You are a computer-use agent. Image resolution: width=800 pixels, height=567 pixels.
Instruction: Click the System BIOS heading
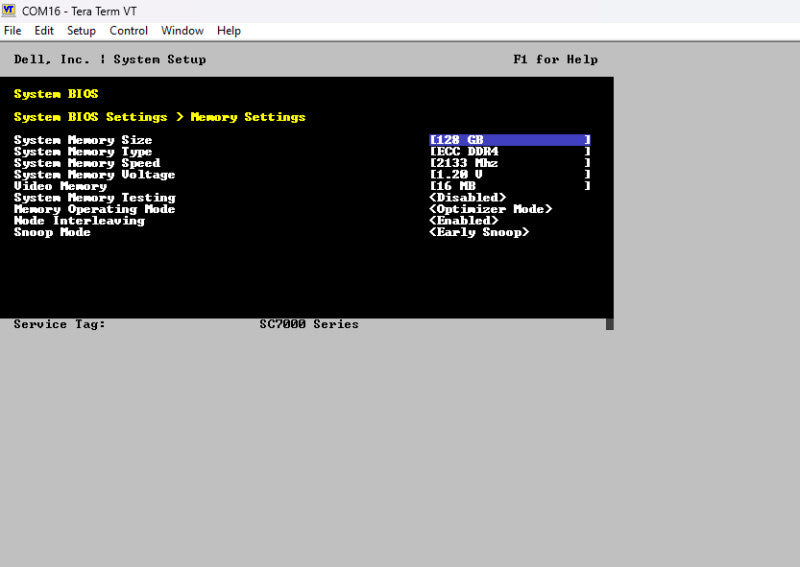[x=56, y=94]
